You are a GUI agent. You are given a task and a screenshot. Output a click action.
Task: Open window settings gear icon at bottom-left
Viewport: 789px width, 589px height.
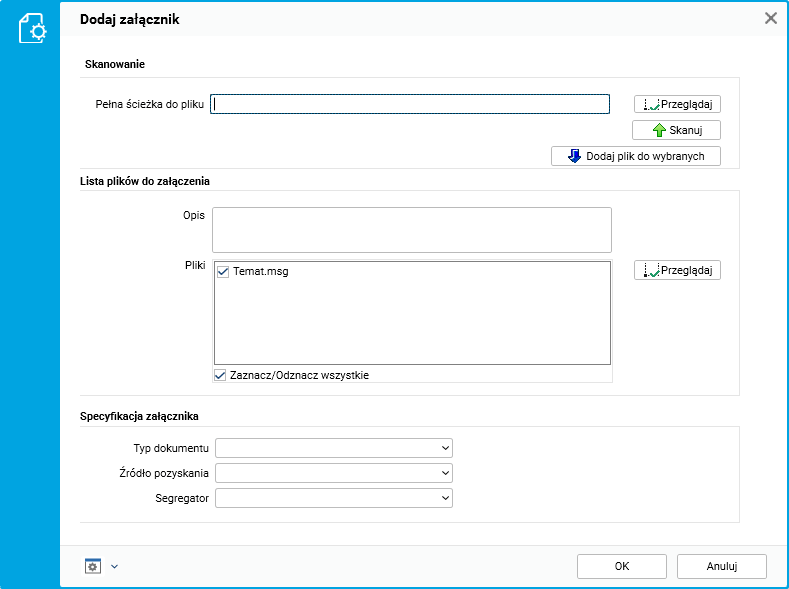coord(93,566)
